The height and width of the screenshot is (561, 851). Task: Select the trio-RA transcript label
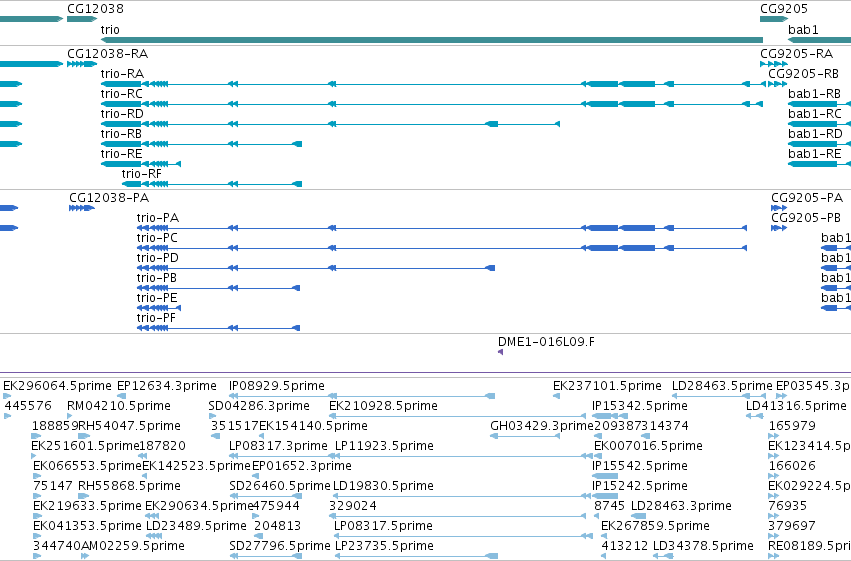pos(122,74)
